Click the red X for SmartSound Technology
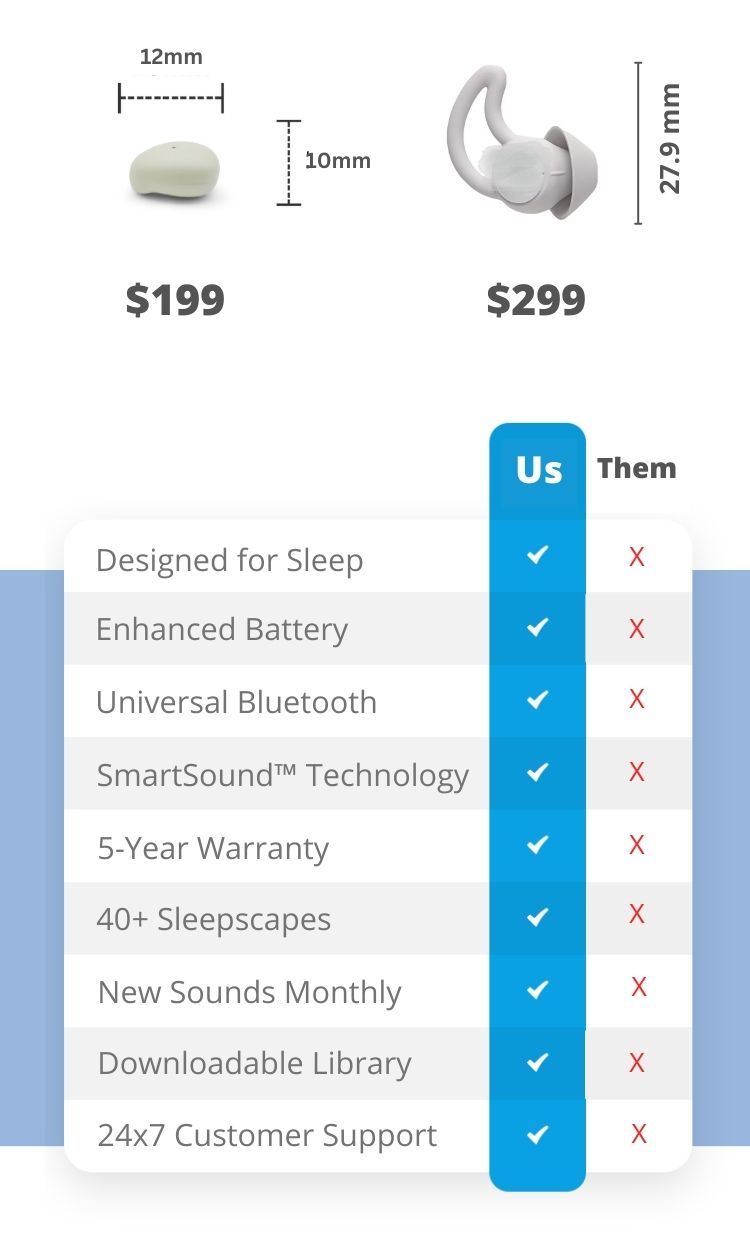This screenshot has height=1250, width=750. coord(637,771)
